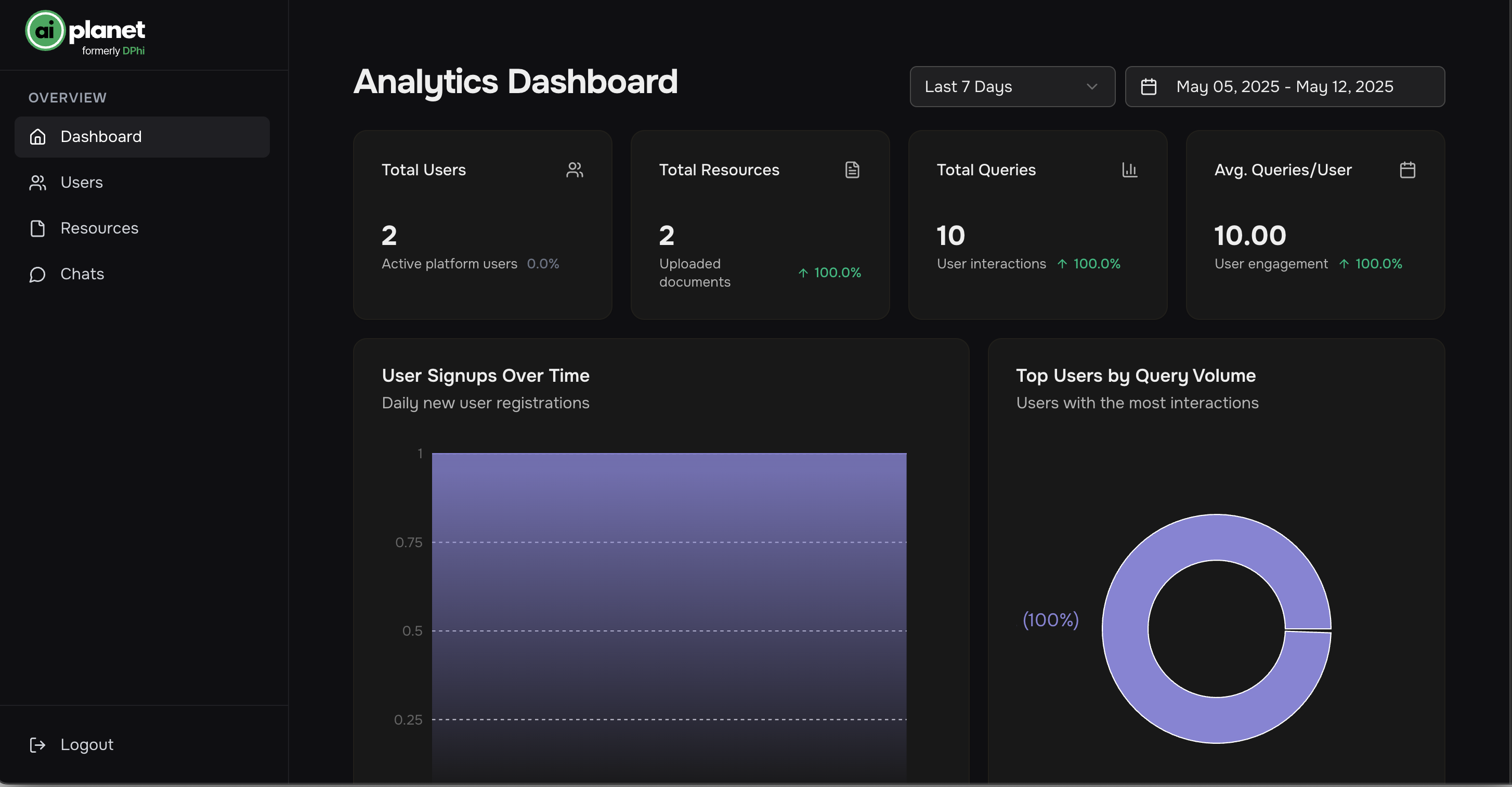Image resolution: width=1512 pixels, height=787 pixels.
Task: Click the users icon on Total Users card
Action: pyautogui.click(x=575, y=170)
